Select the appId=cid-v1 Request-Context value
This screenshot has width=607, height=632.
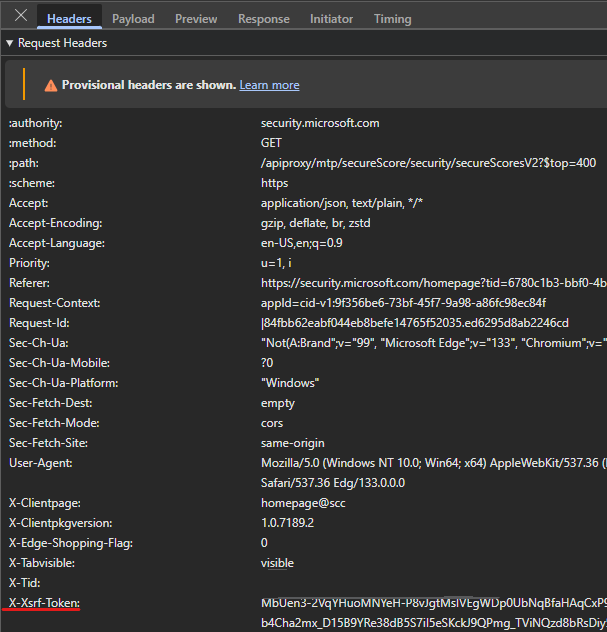coord(403,303)
